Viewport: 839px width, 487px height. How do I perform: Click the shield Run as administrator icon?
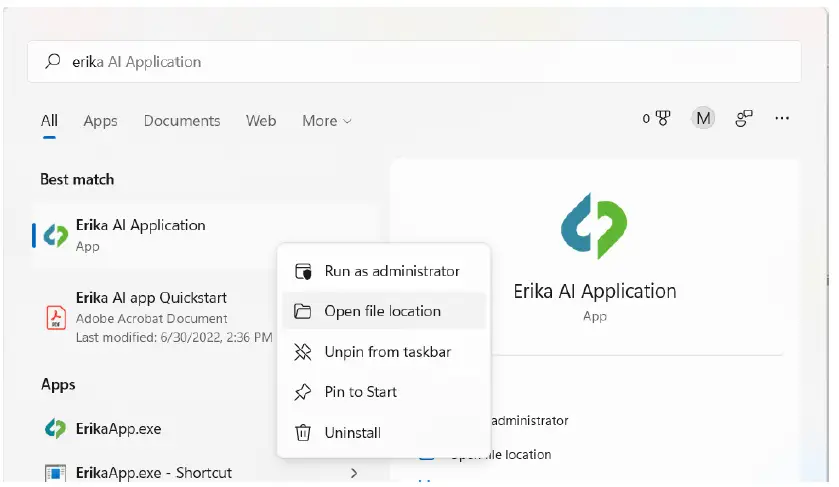click(x=303, y=271)
